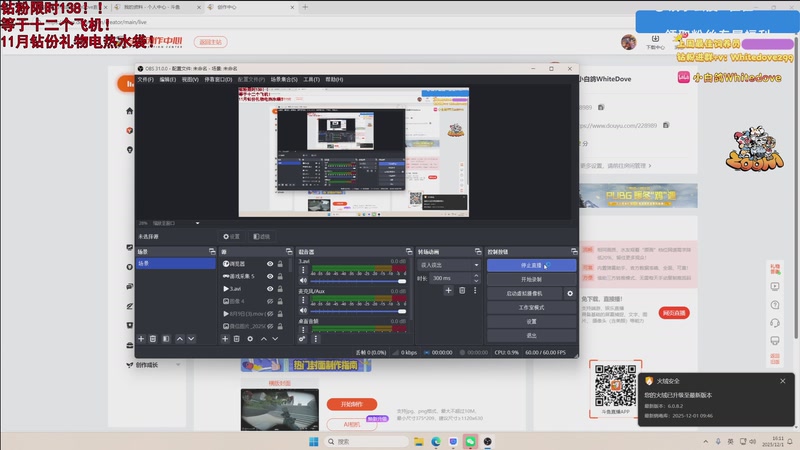This screenshot has height=450, width=800.
Task: Move scene down arrow in Scenes panel
Action: [x=191, y=339]
